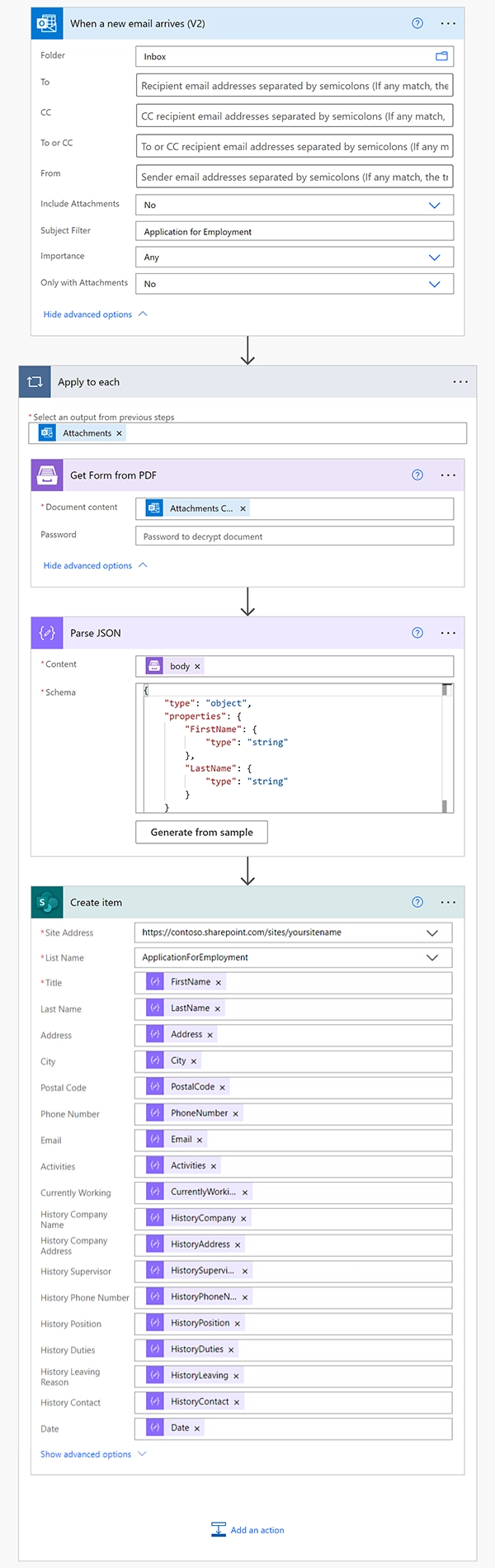Remove the HistorySupervisor token
This screenshot has height=1568, width=495.
point(245,1271)
